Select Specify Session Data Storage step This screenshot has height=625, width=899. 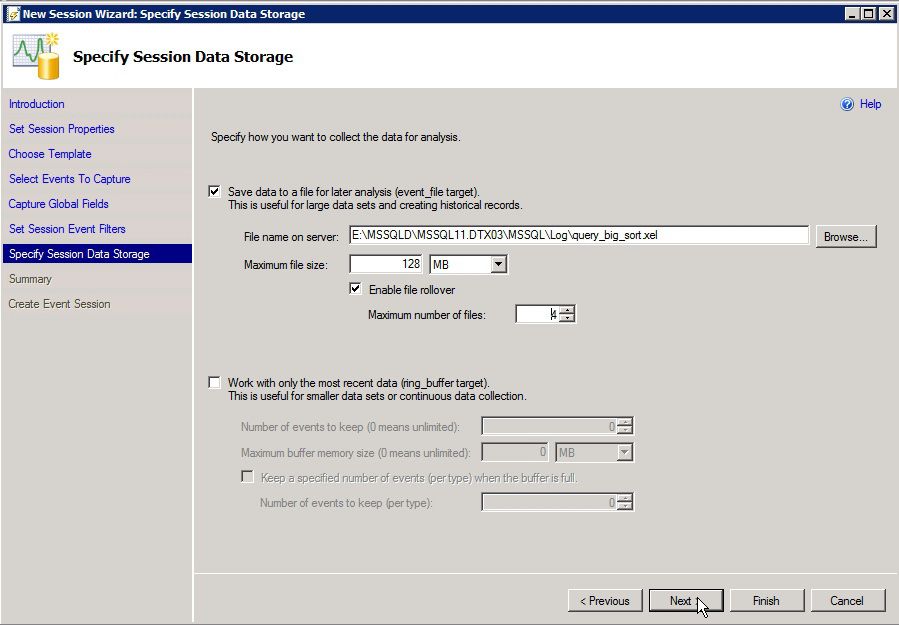click(97, 254)
